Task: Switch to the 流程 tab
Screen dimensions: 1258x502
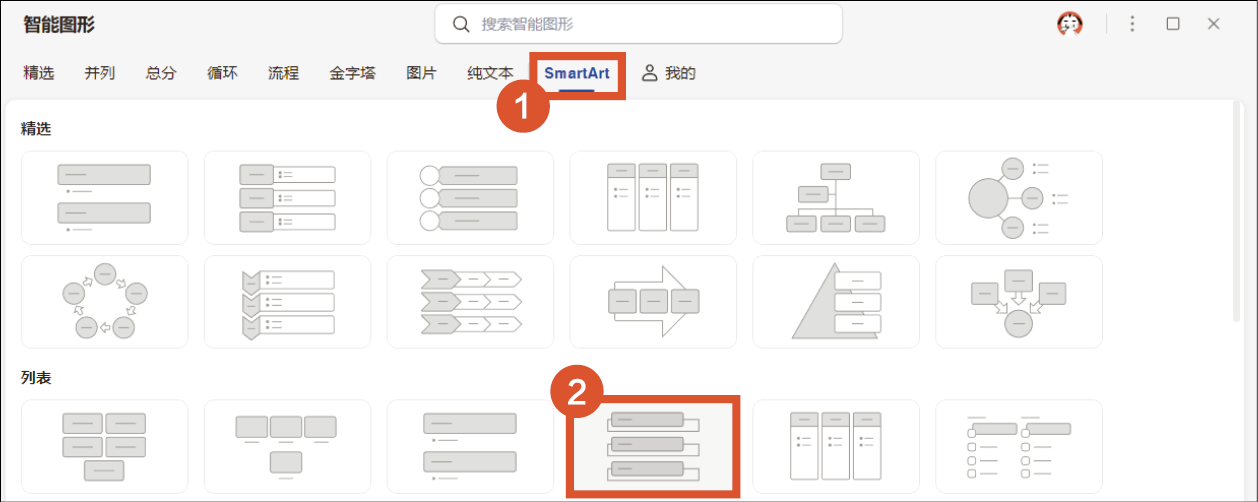Action: click(x=283, y=73)
